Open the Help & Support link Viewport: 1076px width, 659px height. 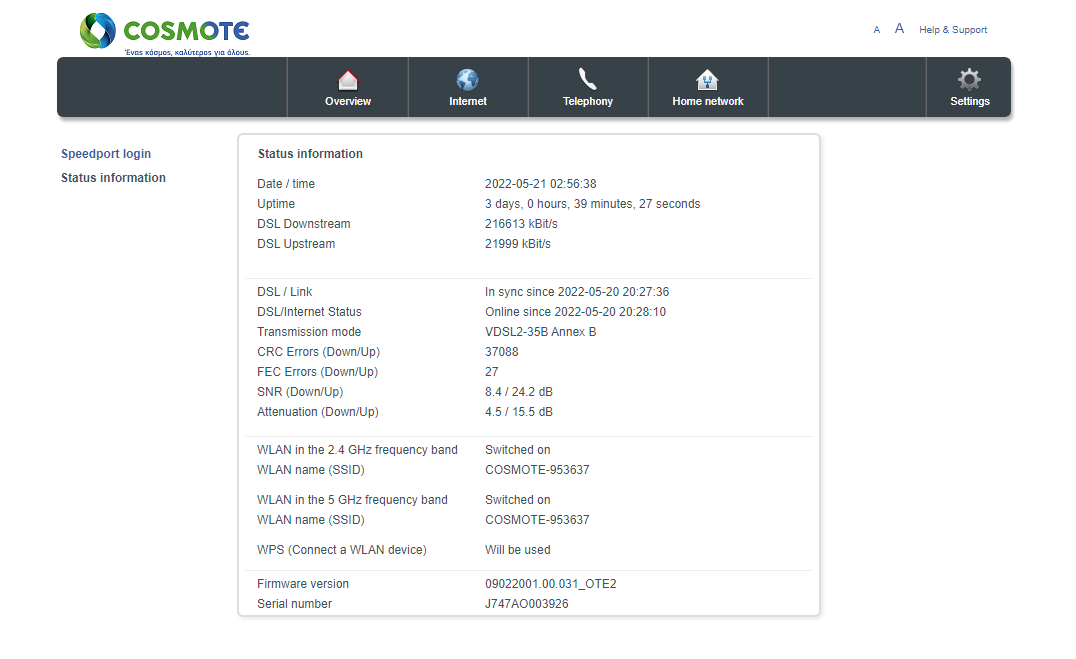coord(953,30)
